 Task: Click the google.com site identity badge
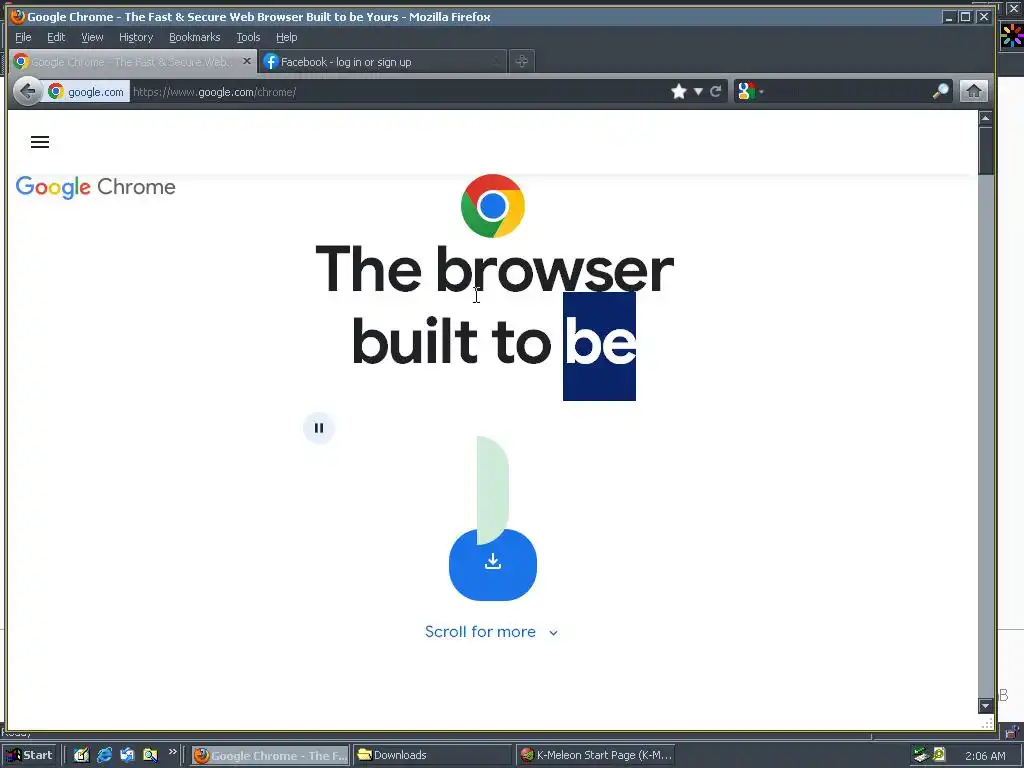coord(87,92)
